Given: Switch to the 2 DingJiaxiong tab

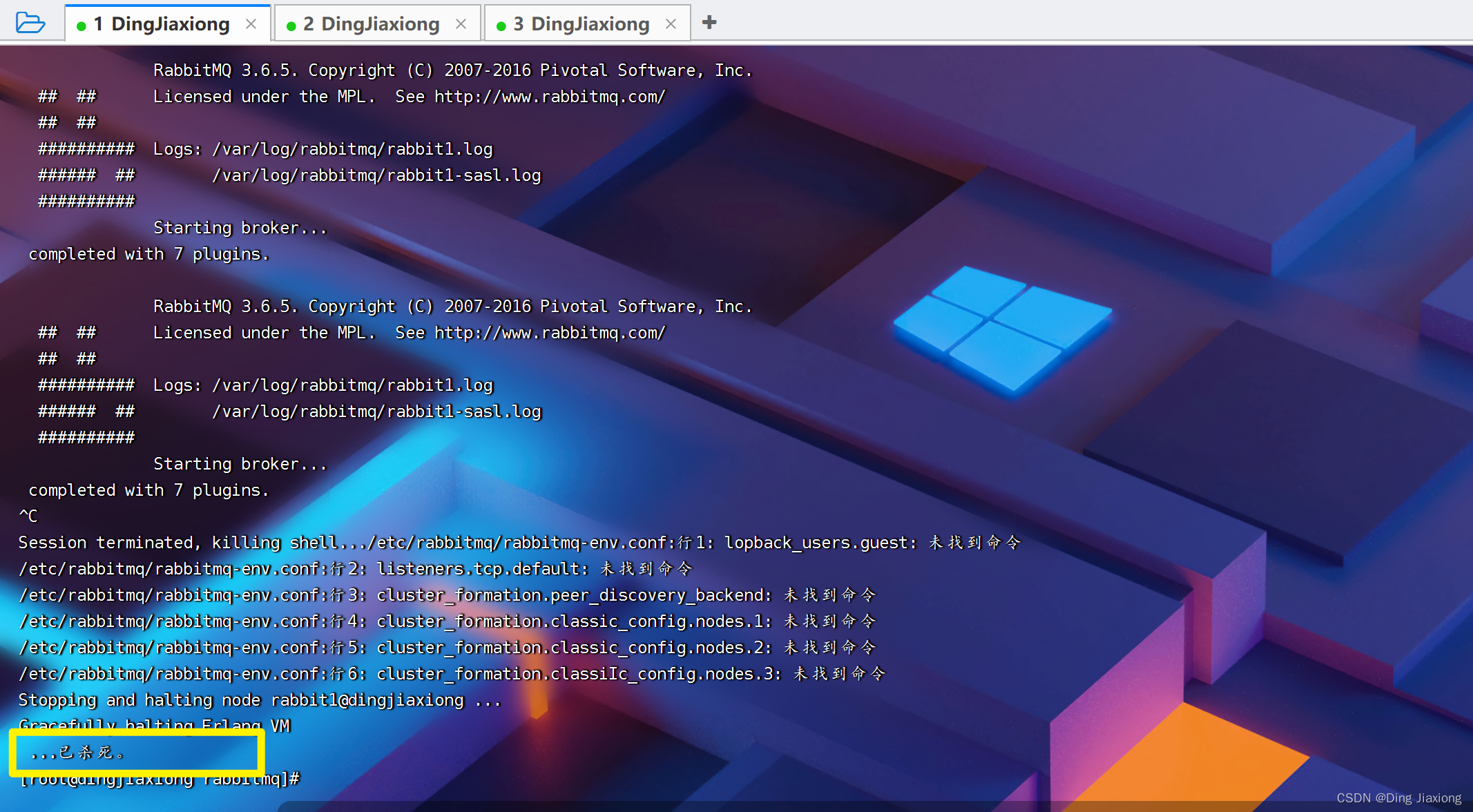Looking at the screenshot, I should (377, 23).
